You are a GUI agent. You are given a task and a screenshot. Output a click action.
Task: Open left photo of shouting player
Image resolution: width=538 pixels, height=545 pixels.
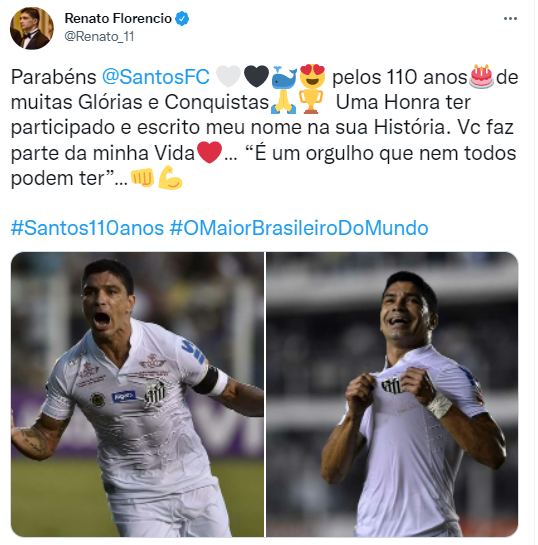tap(137, 394)
